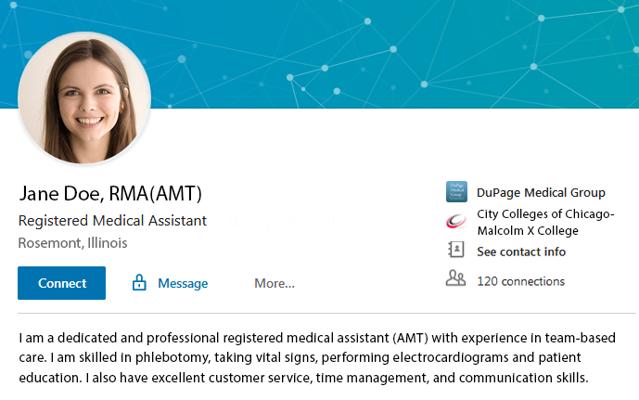The image size is (639, 400).
Task: Click the Registered Medical Assistant headline
Action: pyautogui.click(x=112, y=220)
